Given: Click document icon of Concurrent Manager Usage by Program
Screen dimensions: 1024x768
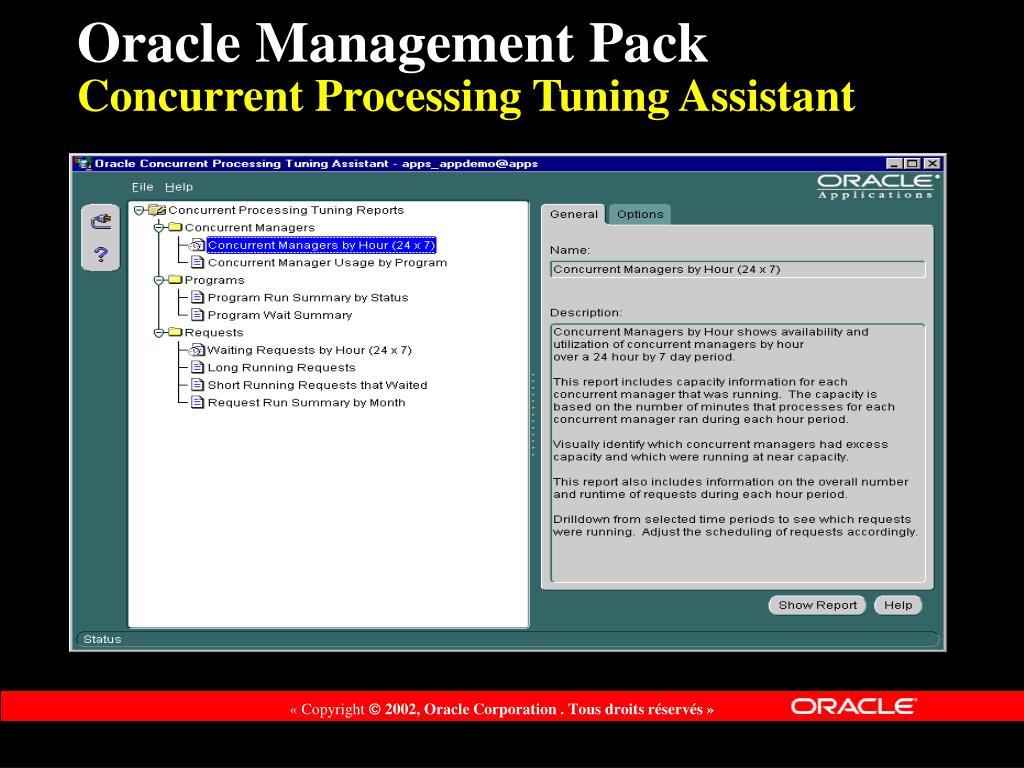Looking at the screenshot, I should coord(197,262).
